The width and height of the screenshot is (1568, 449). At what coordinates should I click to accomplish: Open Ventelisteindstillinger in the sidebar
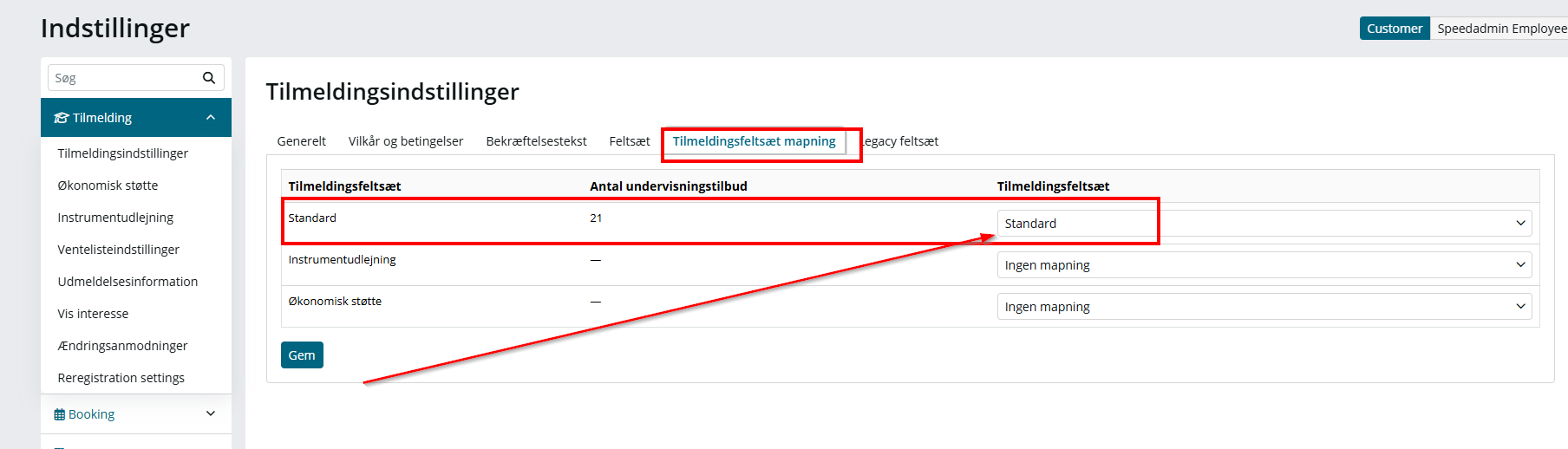[x=119, y=250]
